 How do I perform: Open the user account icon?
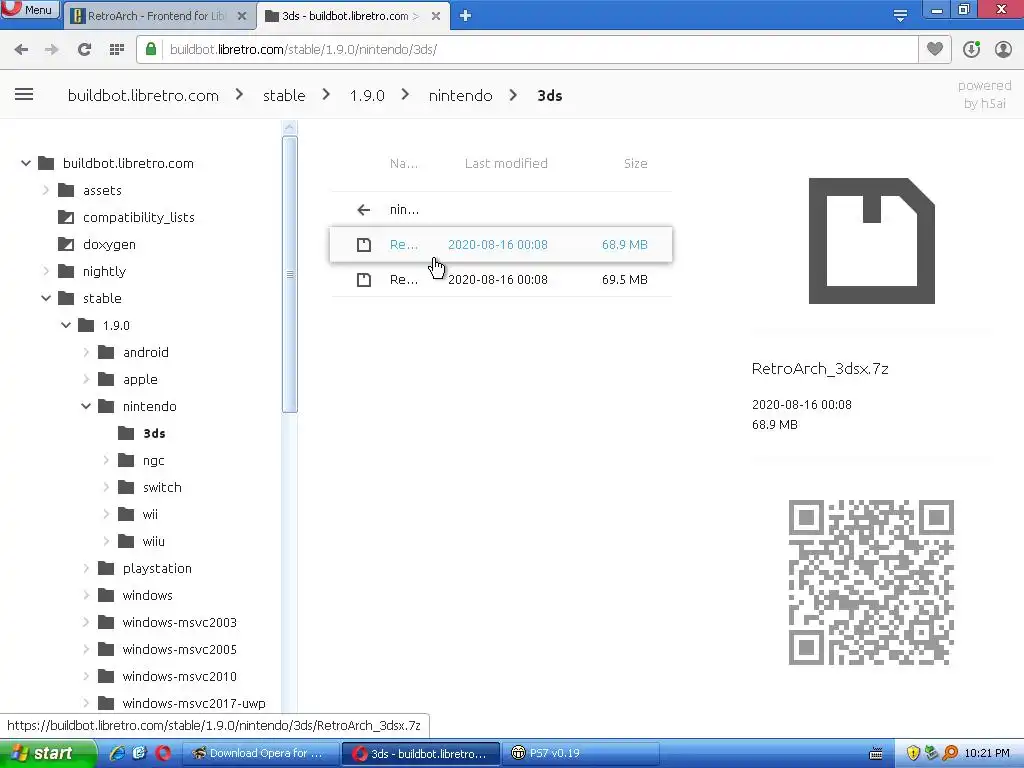pos(1003,49)
